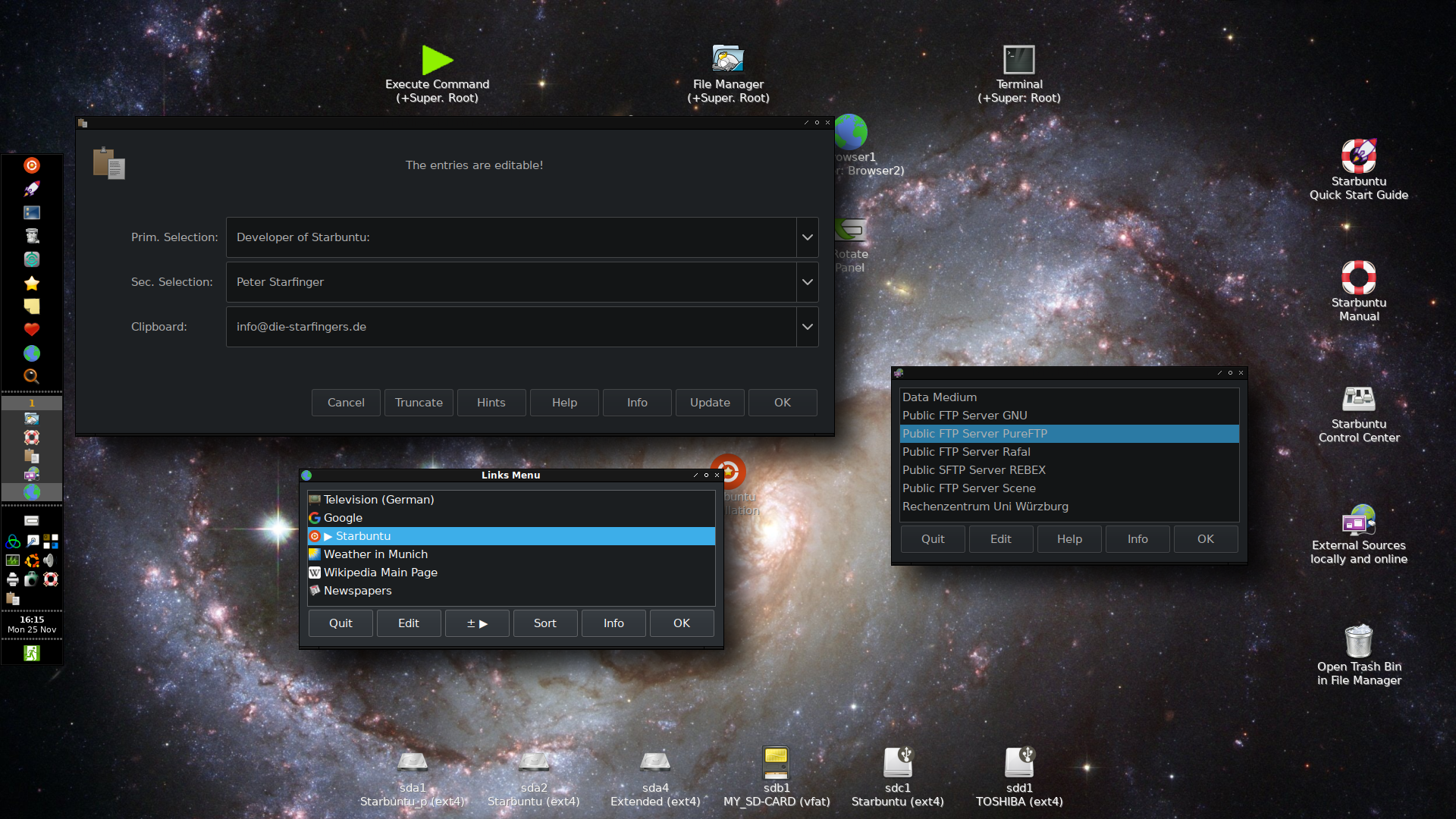This screenshot has height=819, width=1456.
Task: Click Update button in clipboard dialog
Action: click(x=710, y=403)
